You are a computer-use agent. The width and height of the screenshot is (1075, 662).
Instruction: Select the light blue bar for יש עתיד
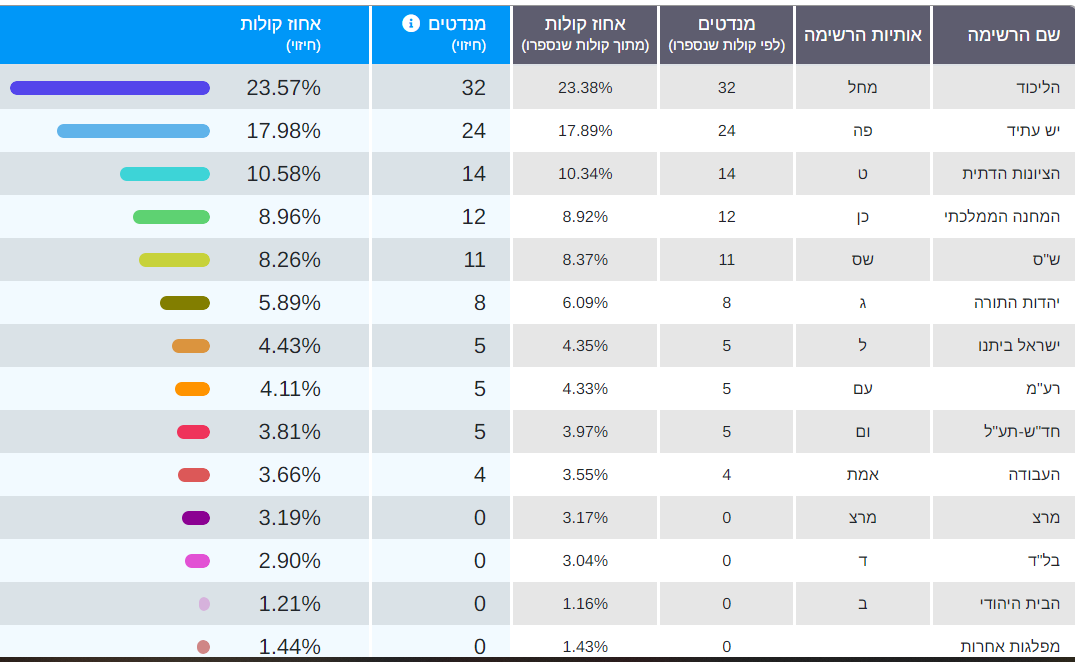(x=133, y=131)
